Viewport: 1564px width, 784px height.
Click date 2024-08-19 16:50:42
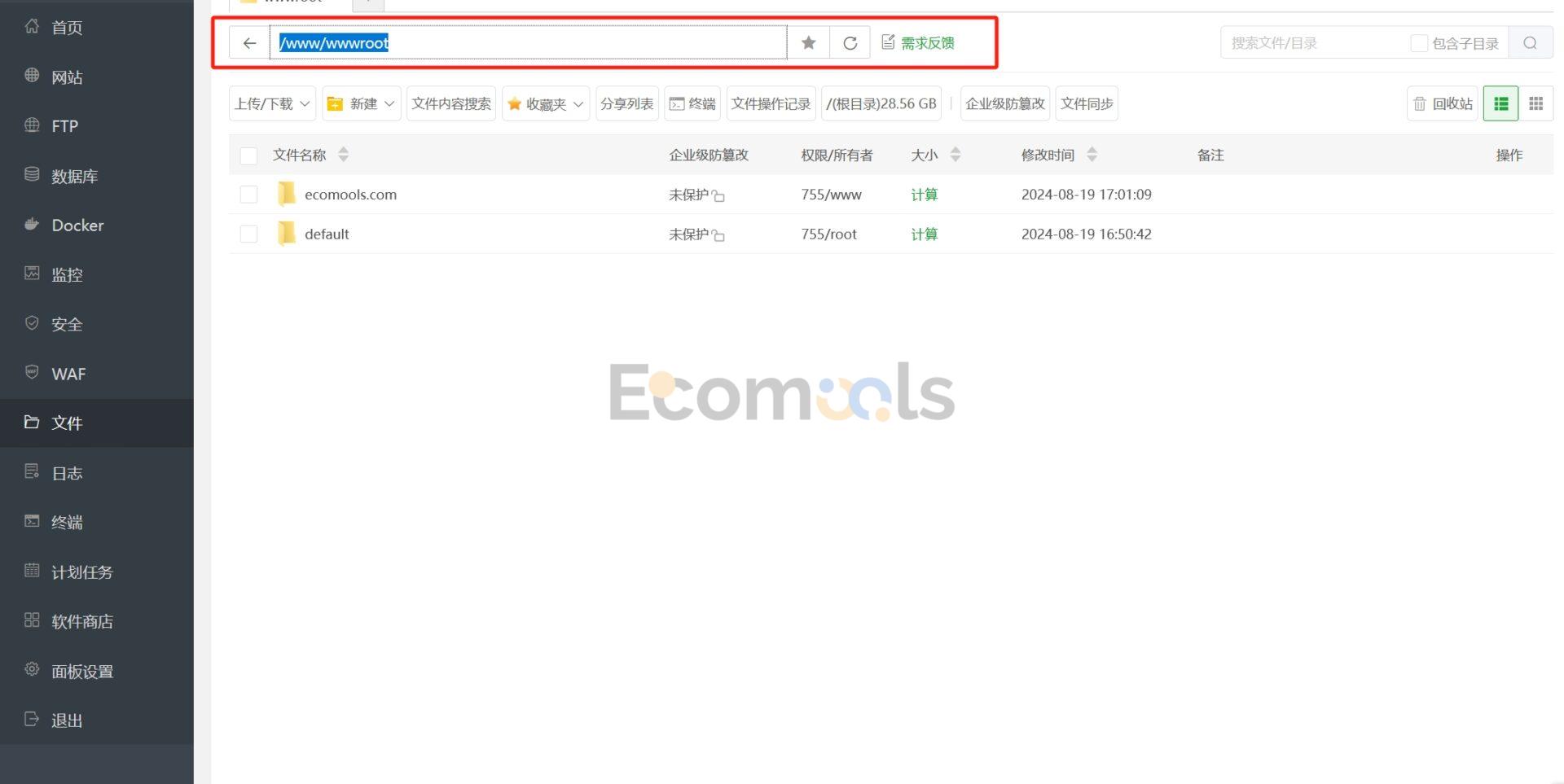pyautogui.click(x=1086, y=234)
